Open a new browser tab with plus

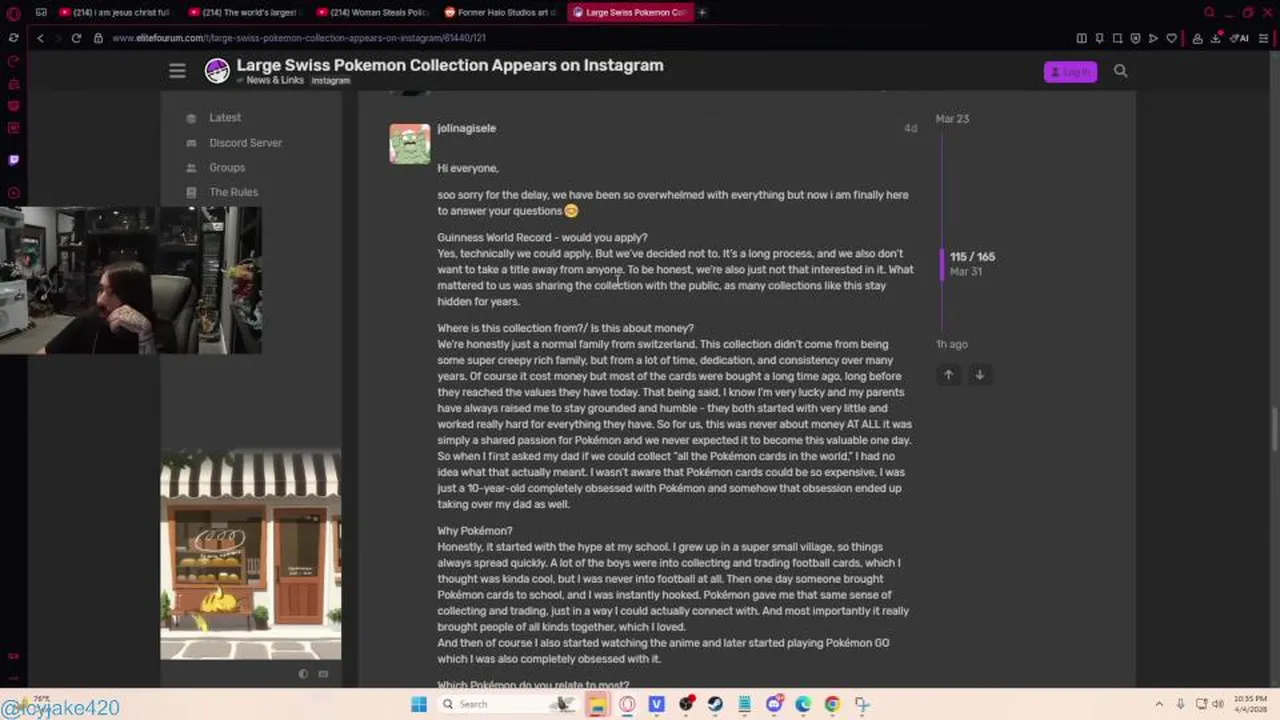coord(702,12)
